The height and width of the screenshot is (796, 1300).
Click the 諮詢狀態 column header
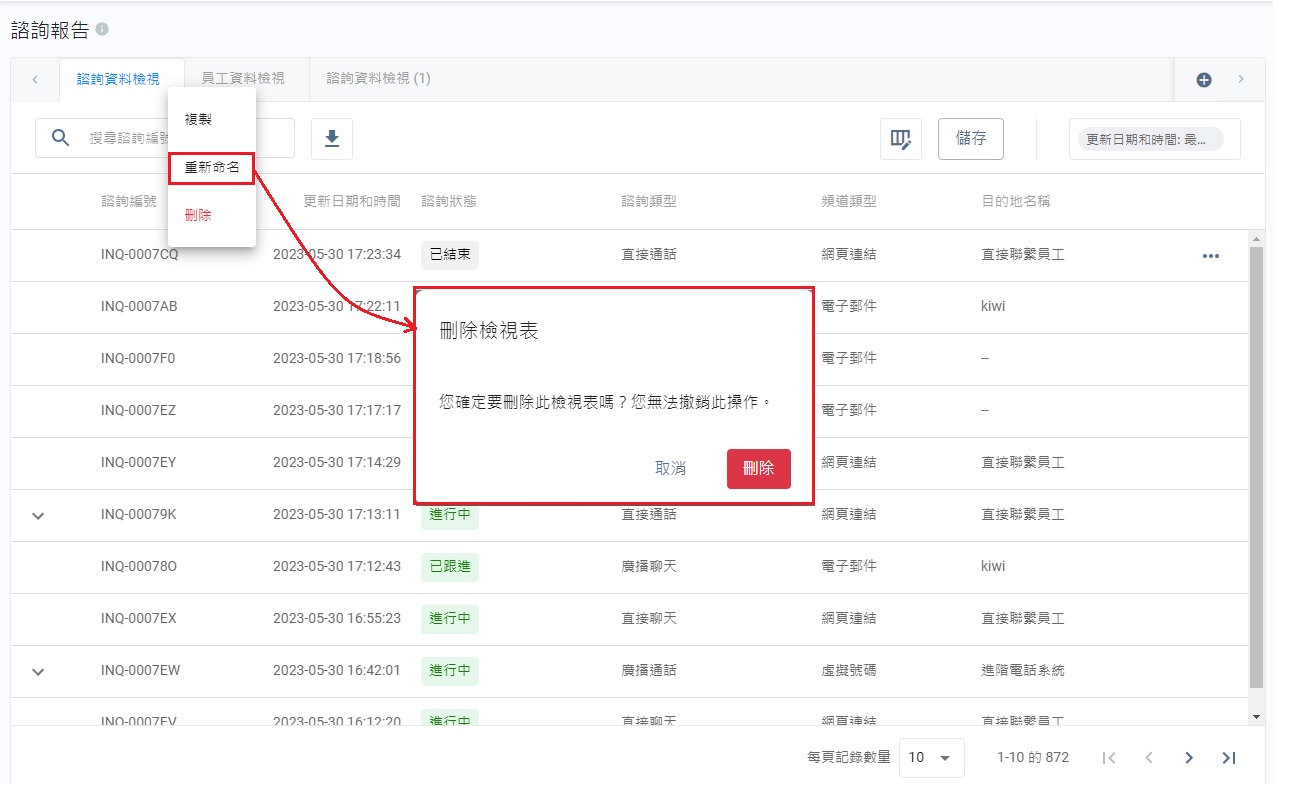click(x=449, y=201)
